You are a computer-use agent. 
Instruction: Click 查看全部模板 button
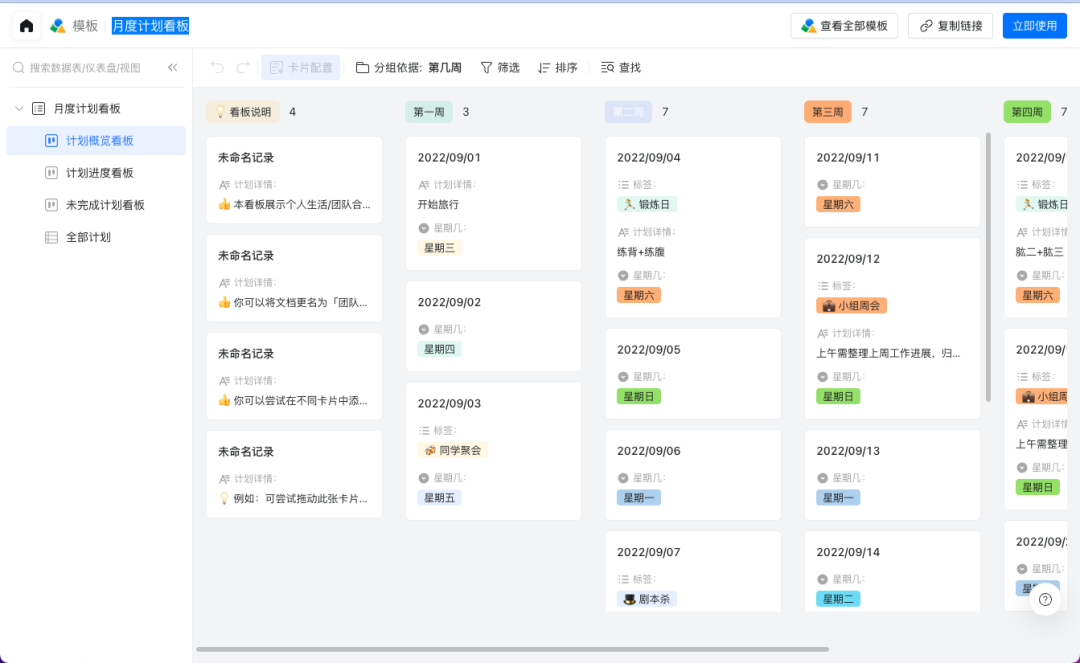(x=844, y=26)
